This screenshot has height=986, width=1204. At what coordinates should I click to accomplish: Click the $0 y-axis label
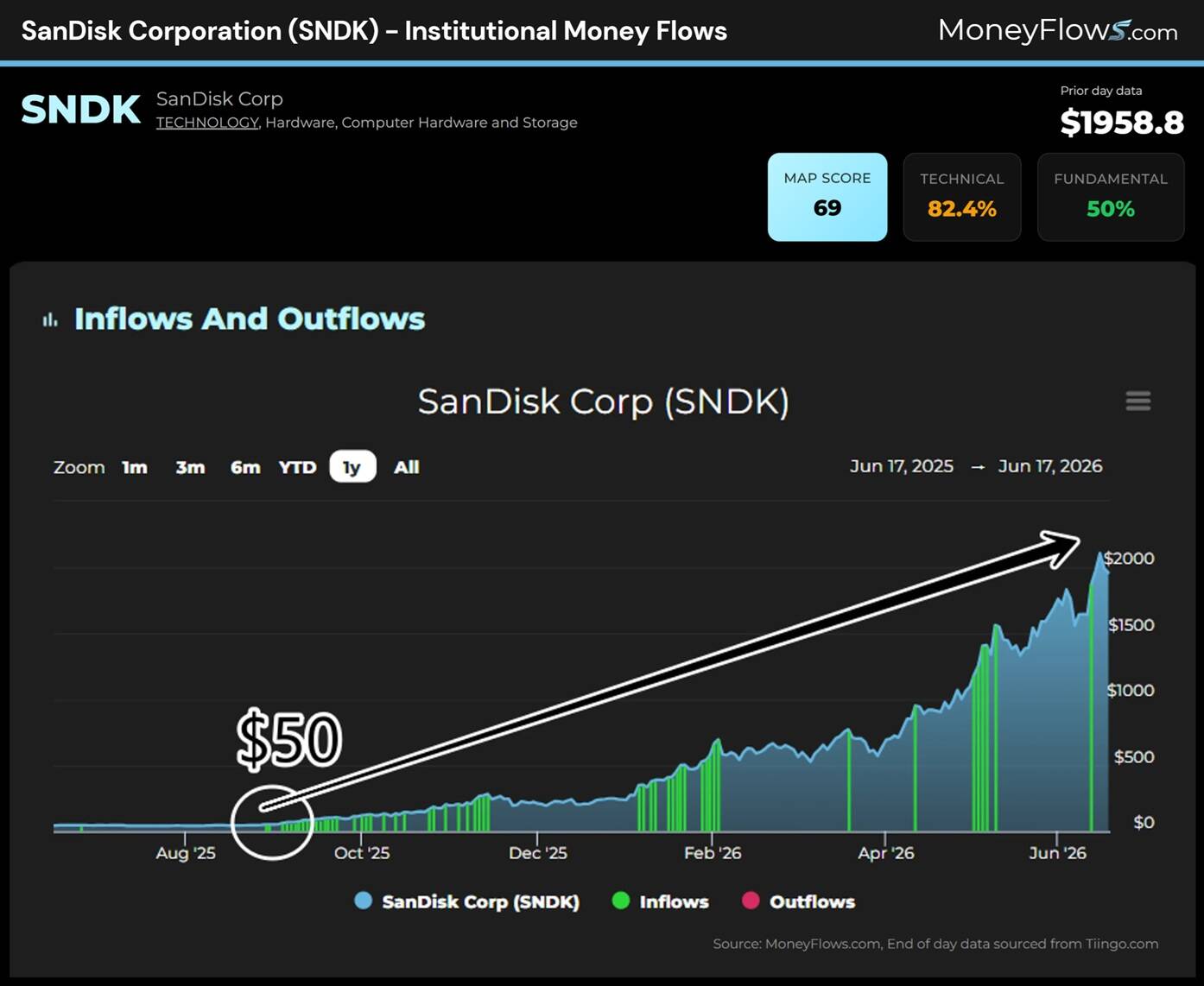1144,823
